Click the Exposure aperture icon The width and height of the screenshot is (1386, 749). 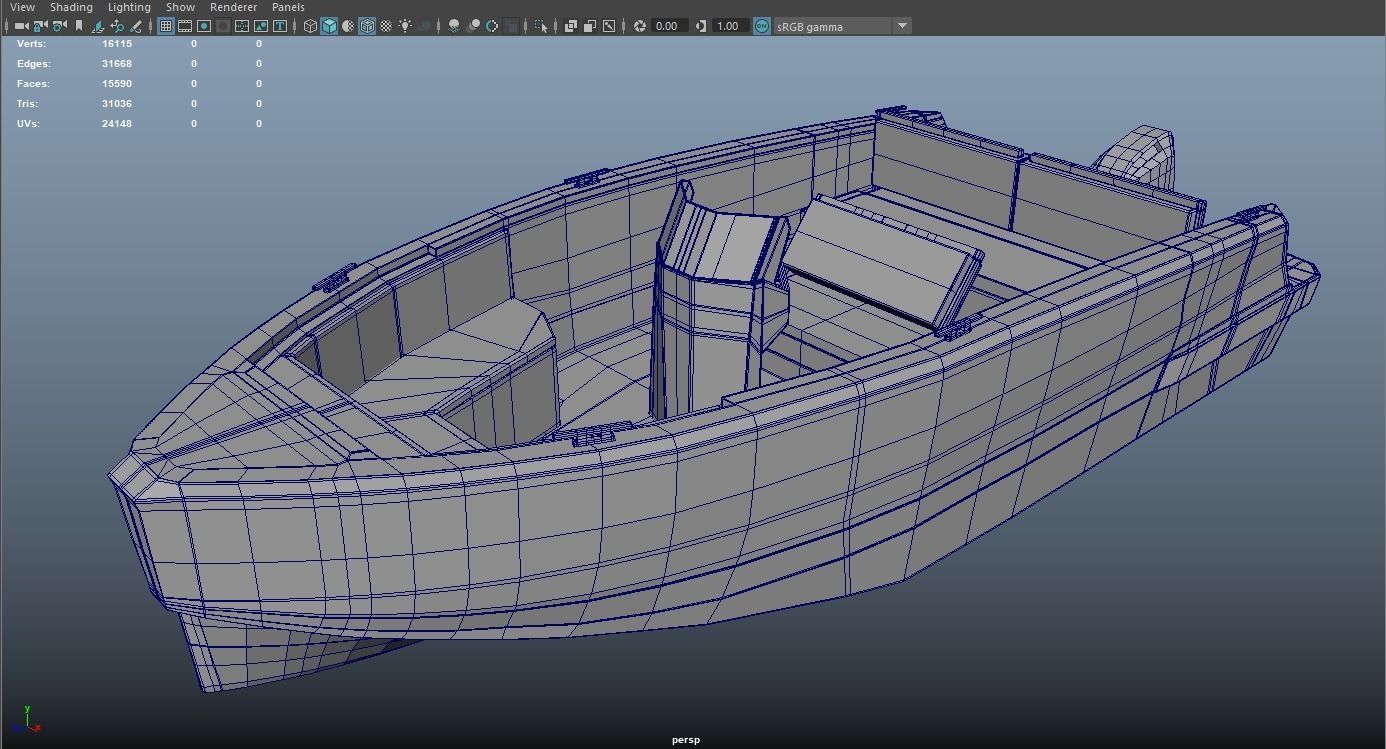639,26
